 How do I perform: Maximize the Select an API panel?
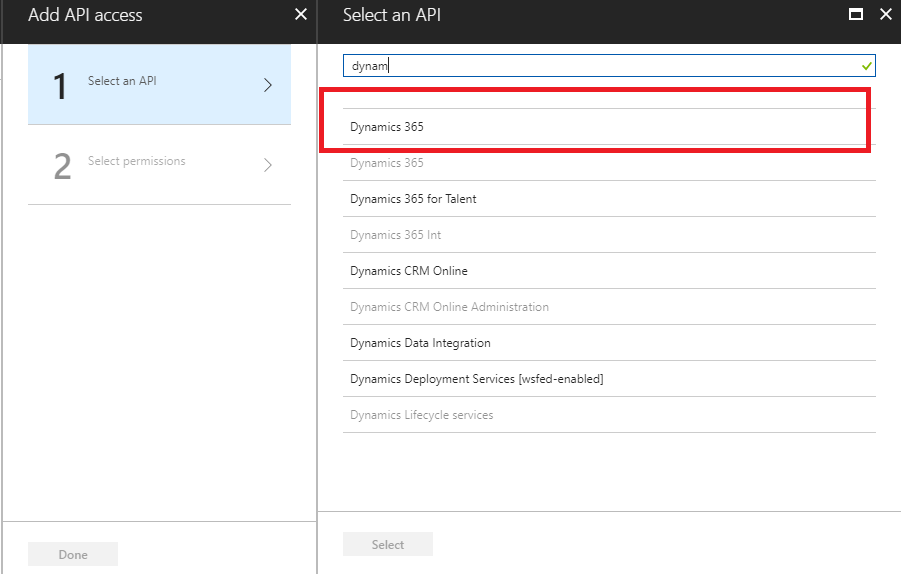(x=856, y=15)
